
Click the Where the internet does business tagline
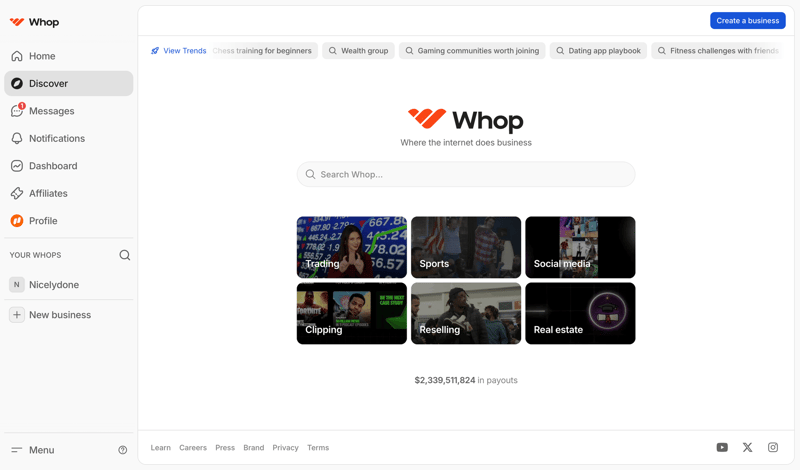tap(466, 143)
